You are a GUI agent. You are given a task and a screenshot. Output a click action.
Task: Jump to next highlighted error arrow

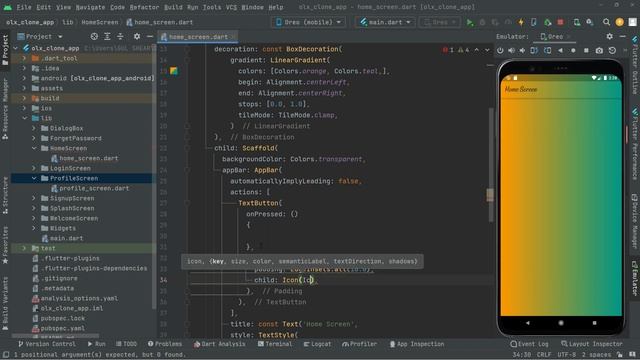point(487,50)
